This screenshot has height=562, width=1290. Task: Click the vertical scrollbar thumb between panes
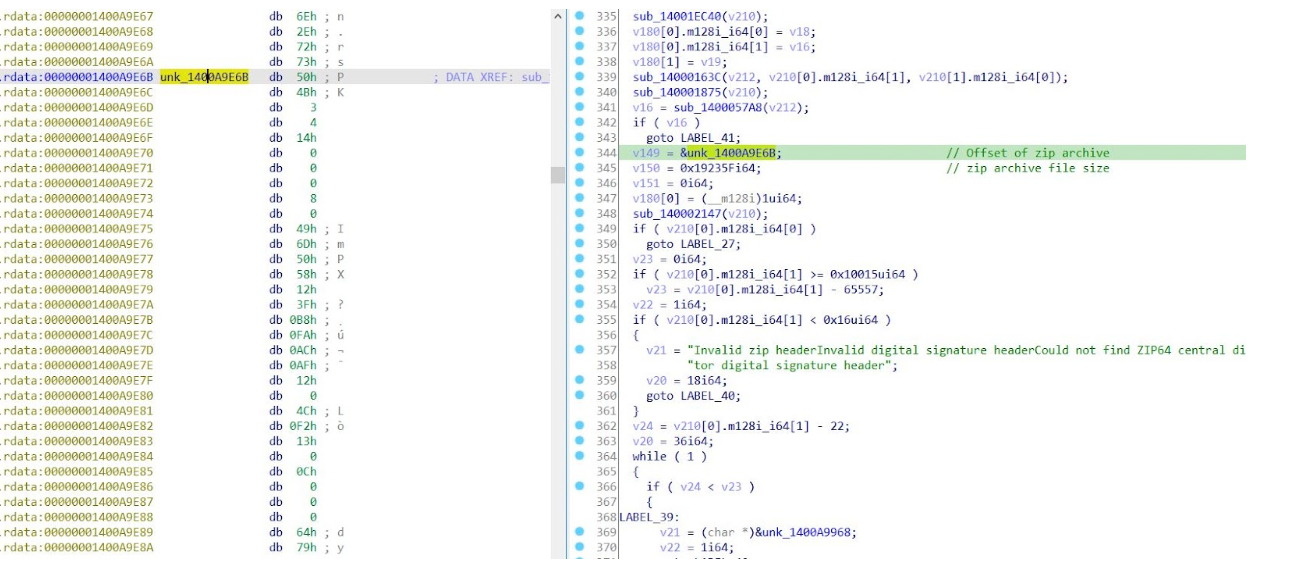click(x=558, y=175)
